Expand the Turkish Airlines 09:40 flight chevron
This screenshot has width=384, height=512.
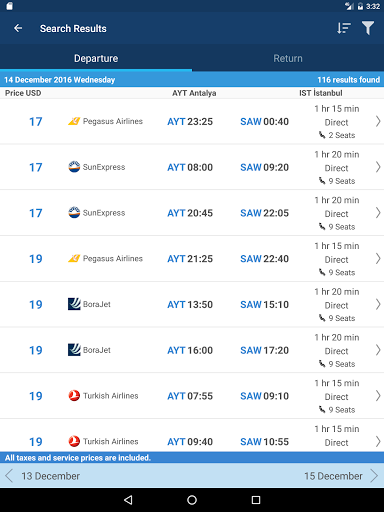click(378, 441)
